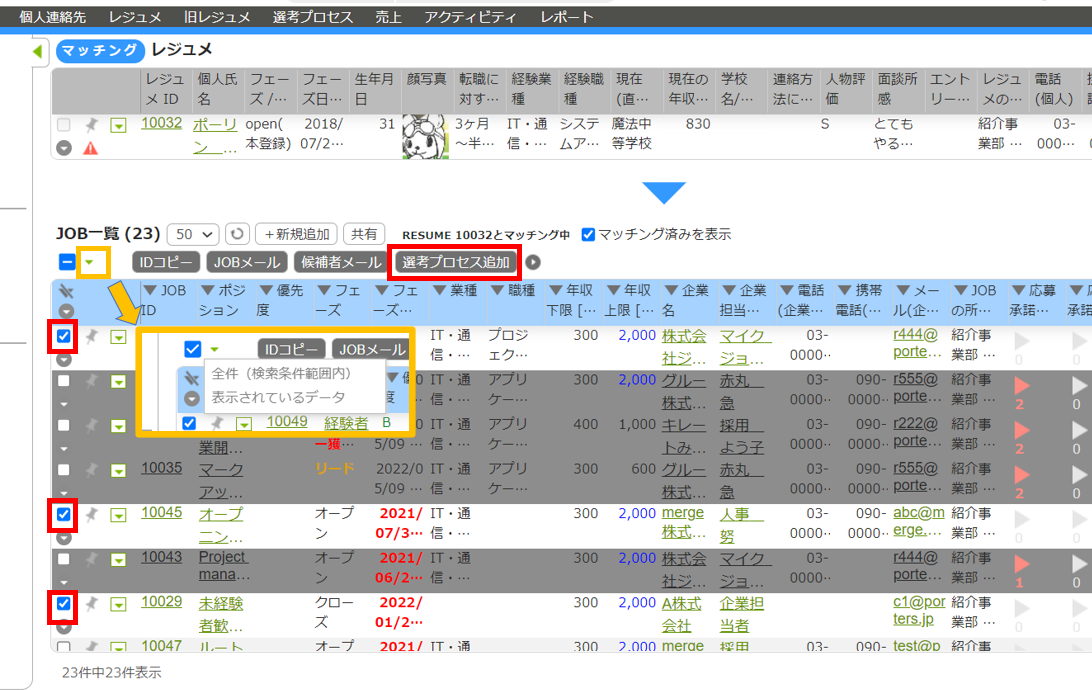Click the pin icon for job 10045
The width and height of the screenshot is (1092, 690).
pyautogui.click(x=91, y=515)
